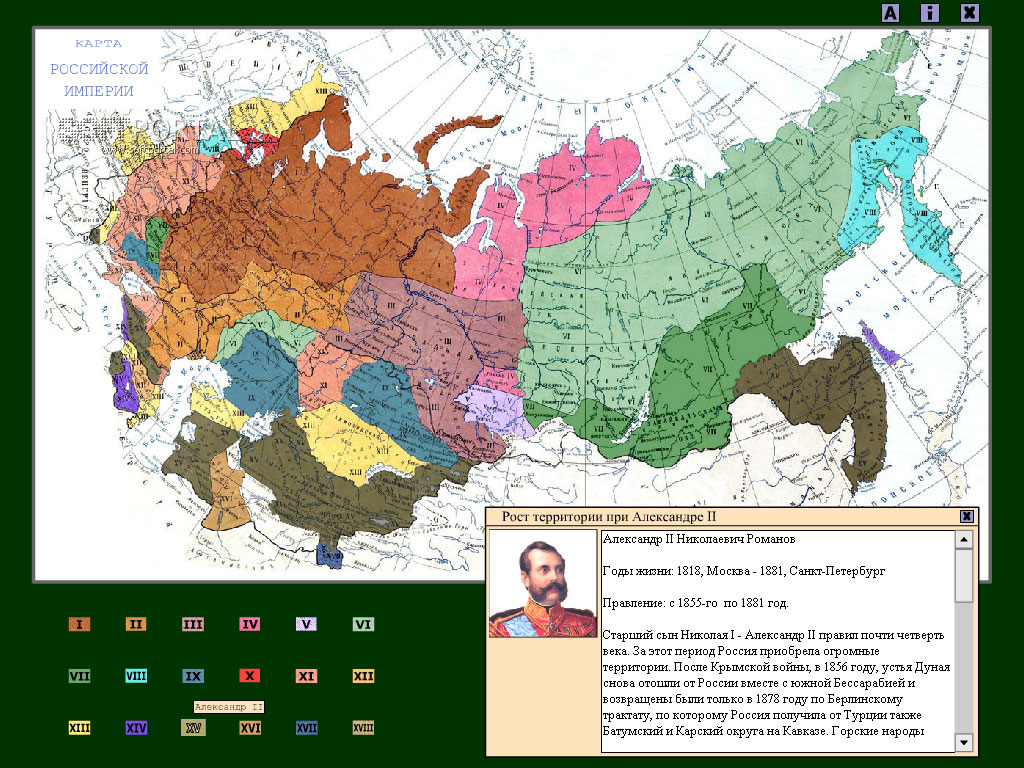Close the Alexander II info panel
This screenshot has height=768, width=1024.
[967, 517]
